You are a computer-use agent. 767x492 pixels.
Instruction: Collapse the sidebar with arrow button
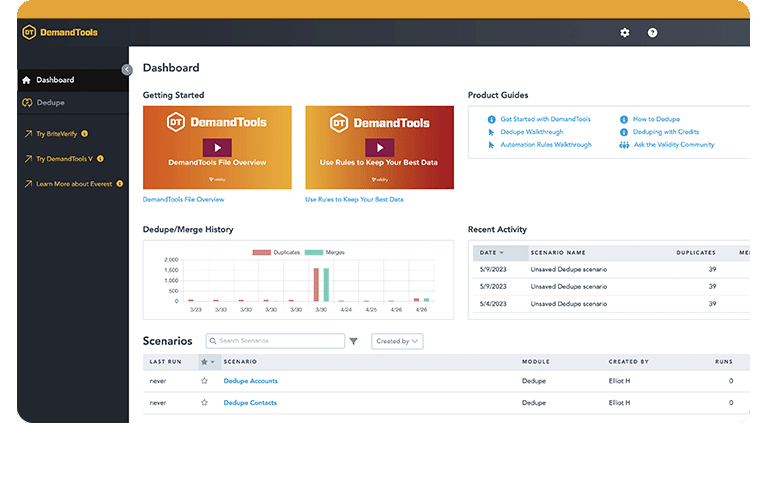pyautogui.click(x=127, y=69)
